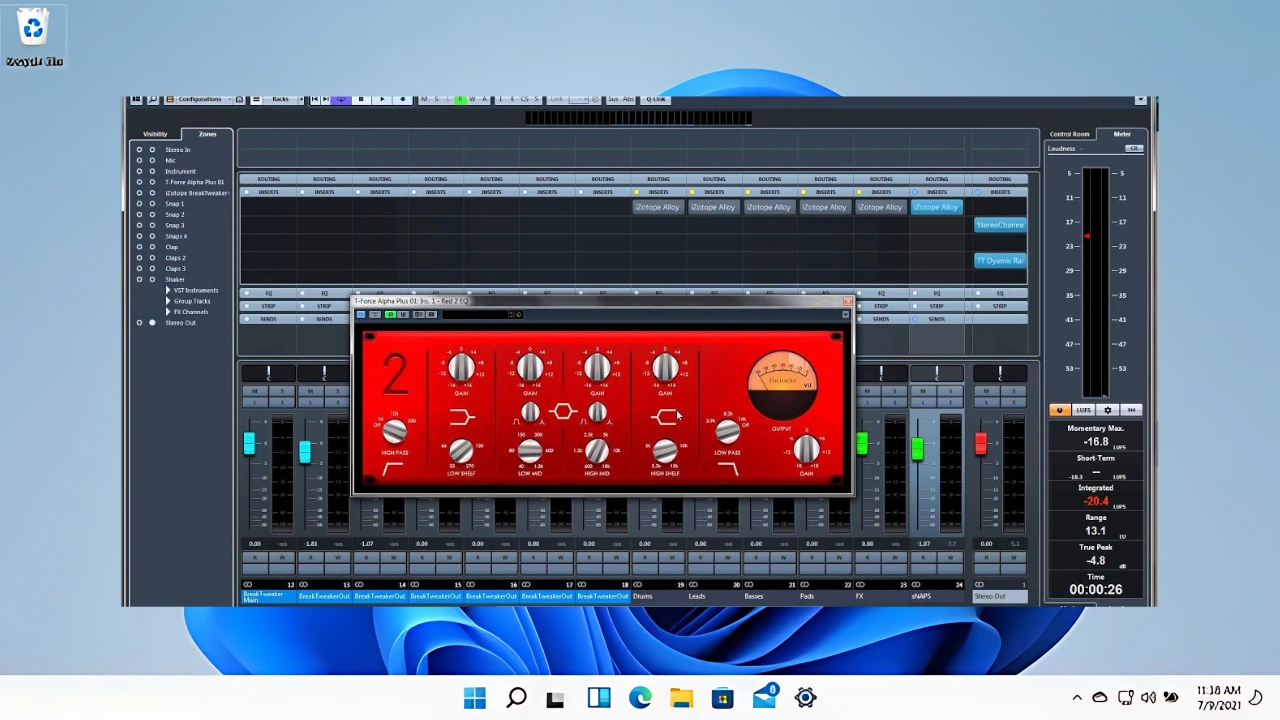Toggle global W write button in toolbar
The image size is (1280, 720).
(472, 99)
